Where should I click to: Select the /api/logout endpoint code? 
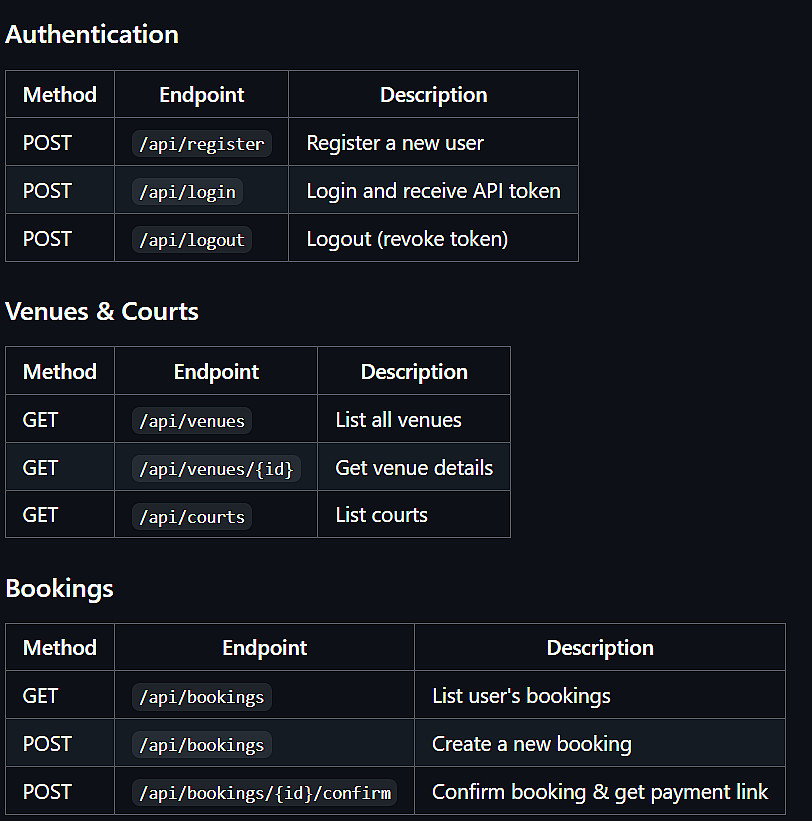click(191, 239)
